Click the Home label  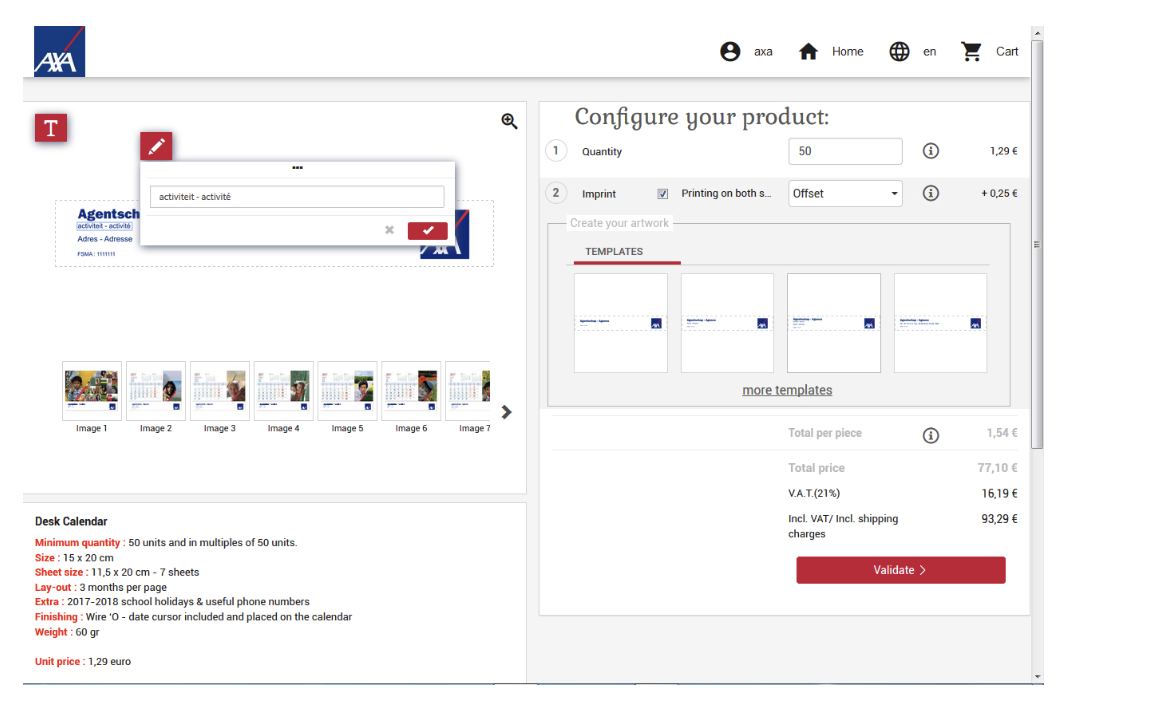(x=847, y=51)
